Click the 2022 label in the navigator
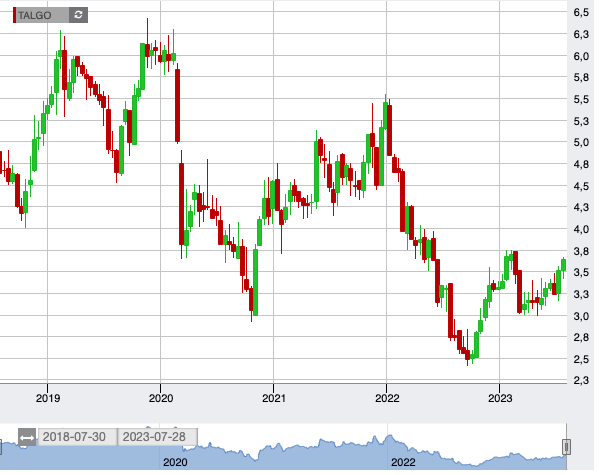Viewport: 599px width, 475px height. [403, 462]
